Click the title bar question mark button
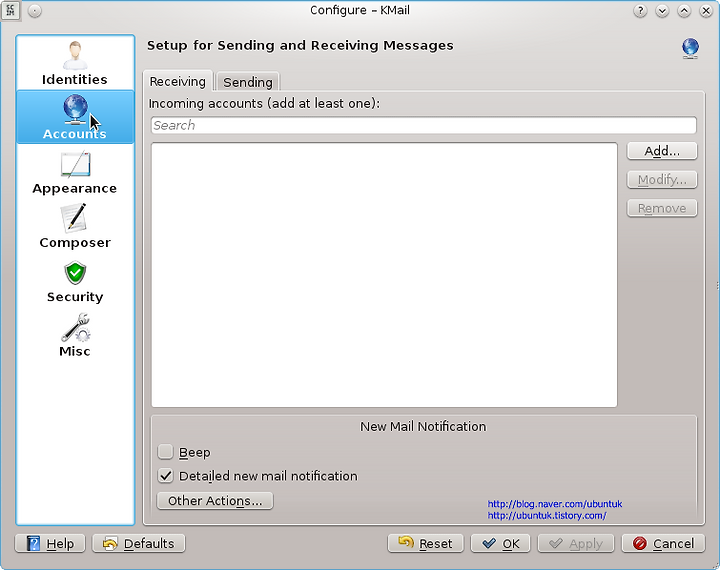The image size is (720, 570). pyautogui.click(x=640, y=11)
